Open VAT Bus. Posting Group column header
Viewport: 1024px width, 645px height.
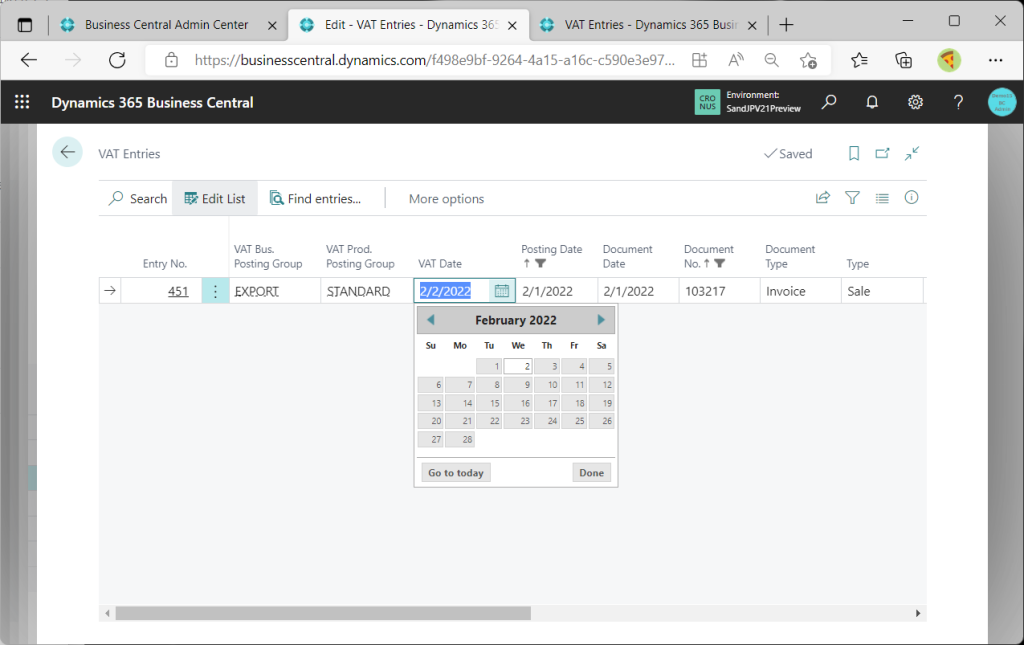pyautogui.click(x=268, y=256)
